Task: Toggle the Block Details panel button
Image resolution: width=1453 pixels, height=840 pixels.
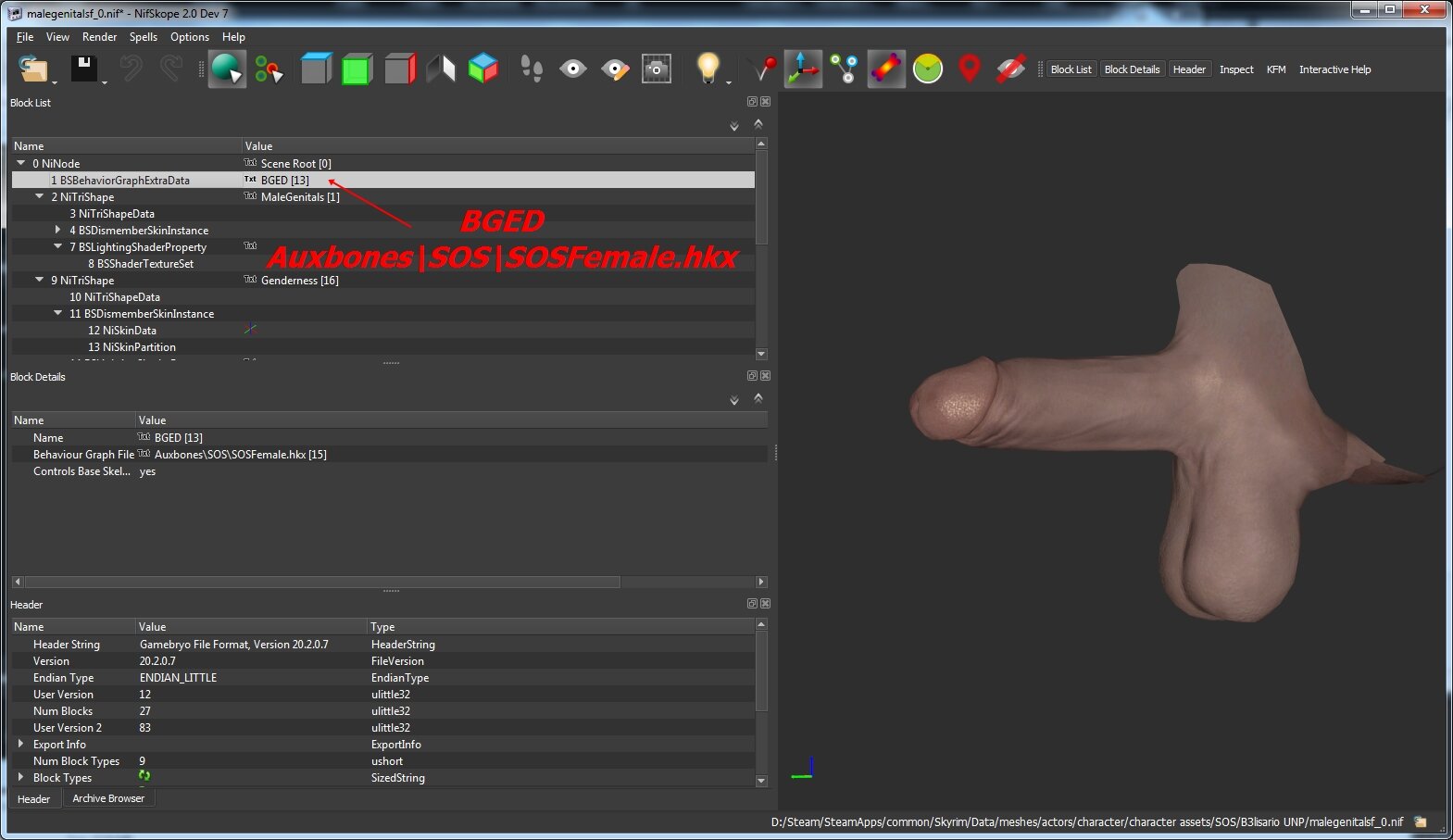Action: [x=1132, y=69]
